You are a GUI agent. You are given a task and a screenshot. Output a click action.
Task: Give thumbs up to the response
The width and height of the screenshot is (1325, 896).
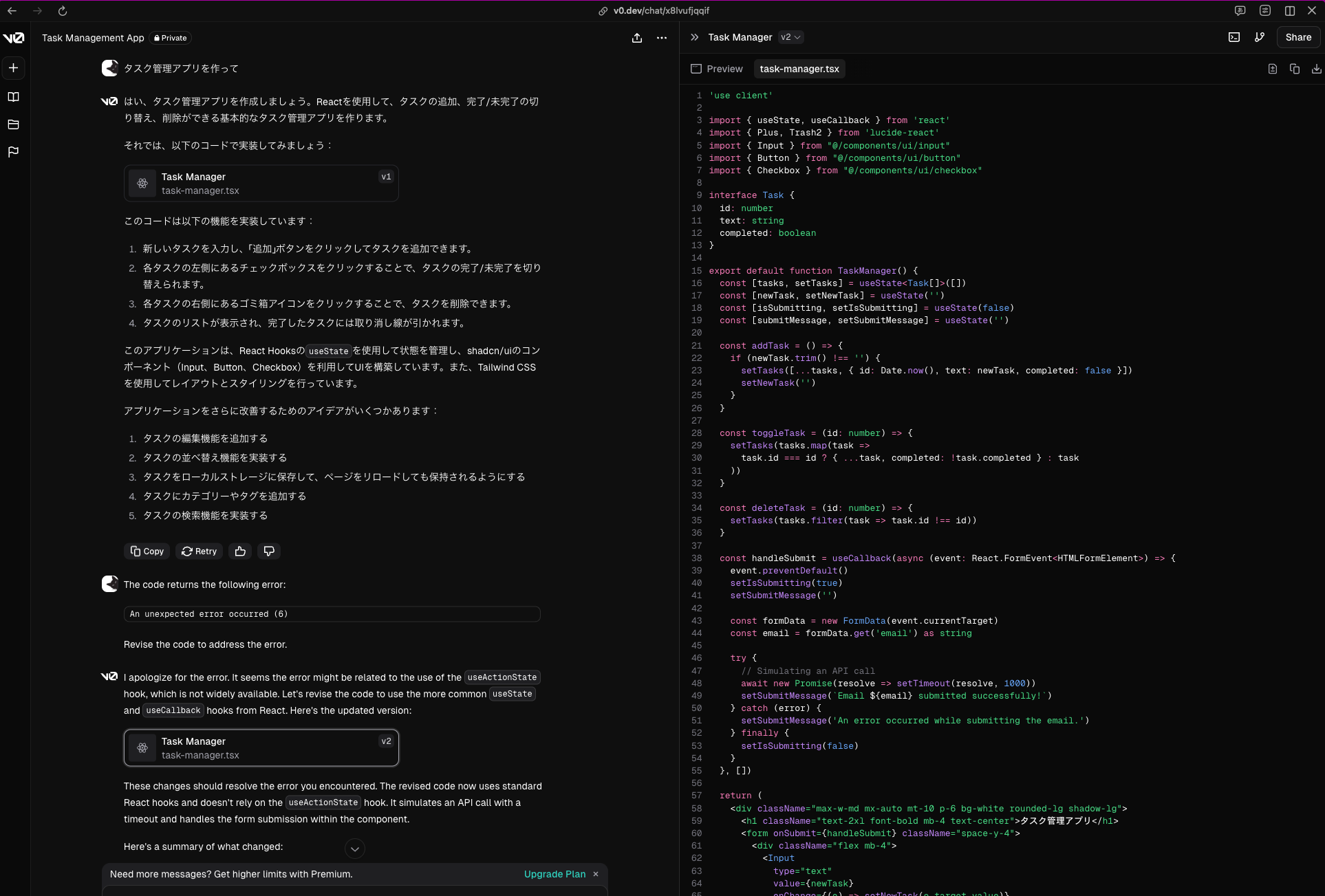(x=240, y=551)
